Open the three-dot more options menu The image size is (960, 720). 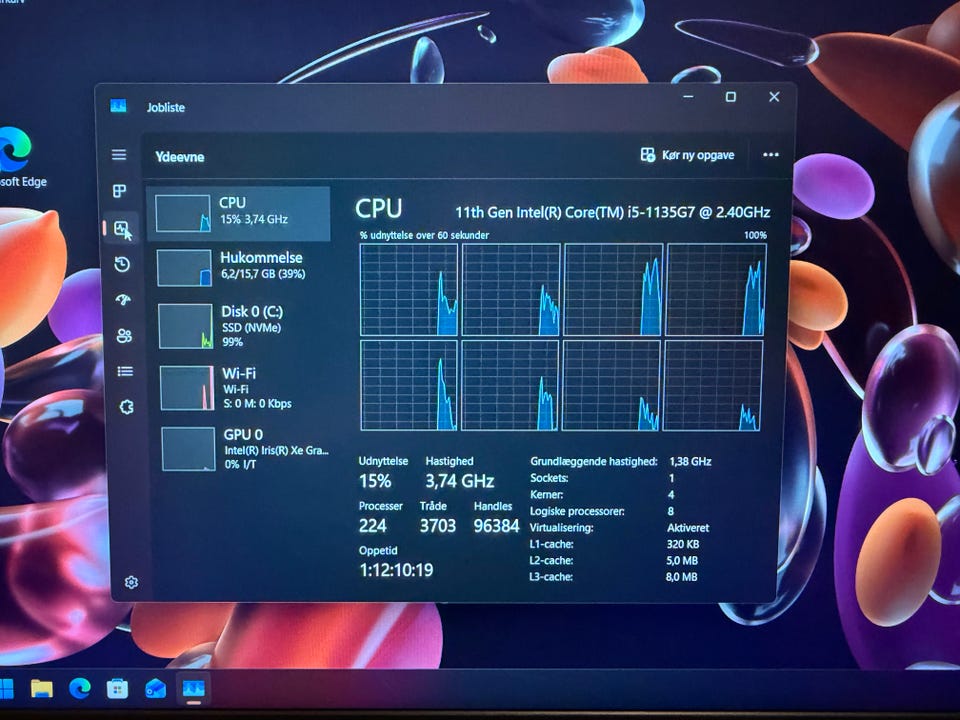click(771, 154)
